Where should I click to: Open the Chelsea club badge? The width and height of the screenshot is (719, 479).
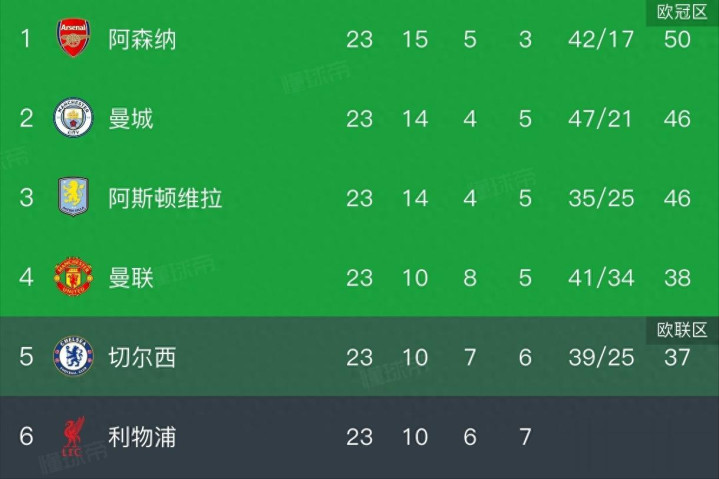[x=73, y=357]
